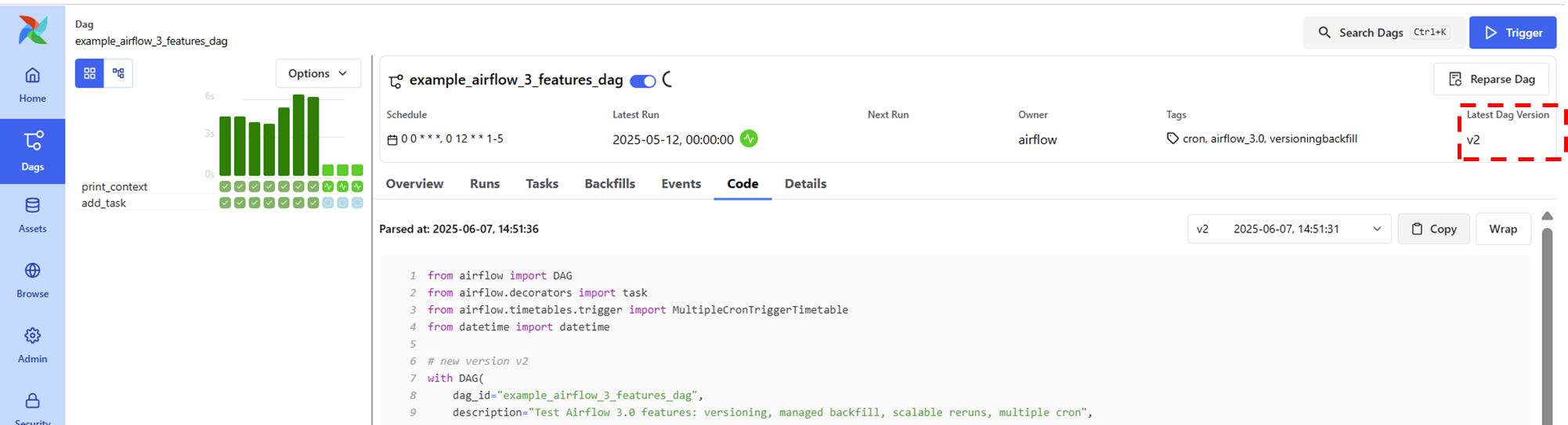Open the Tasks tab
The height and width of the screenshot is (425, 1568).
point(542,183)
